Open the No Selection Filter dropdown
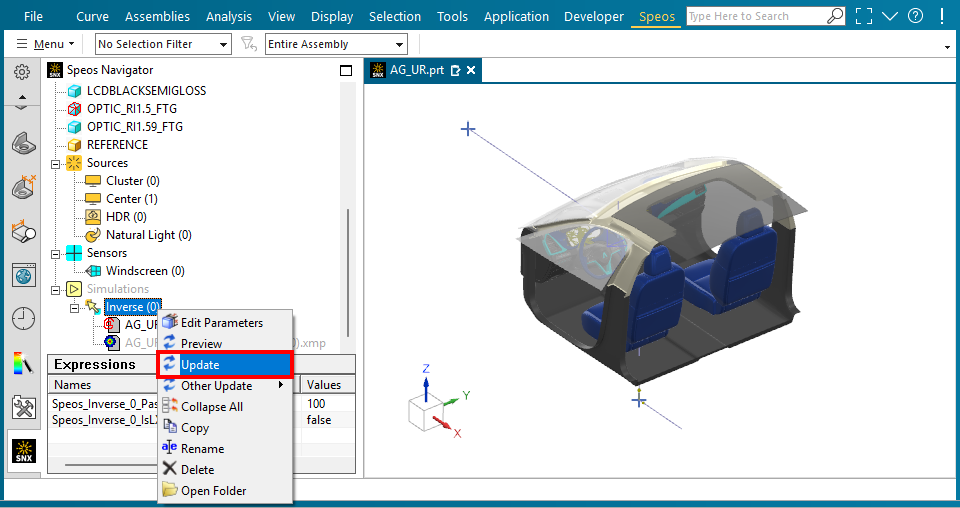 pos(163,44)
